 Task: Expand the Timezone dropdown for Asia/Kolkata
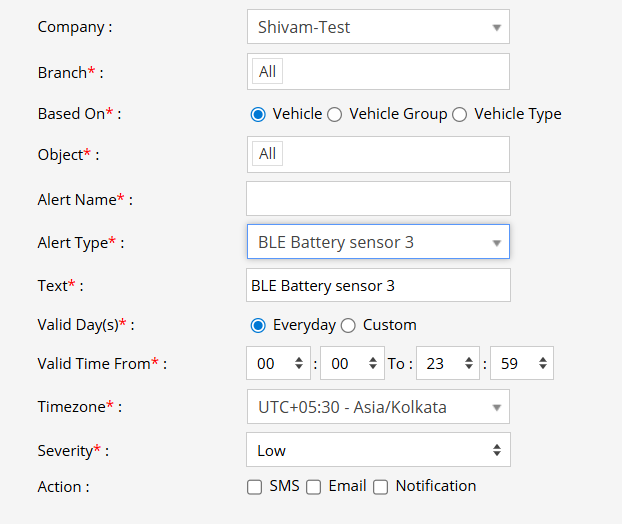(377, 407)
